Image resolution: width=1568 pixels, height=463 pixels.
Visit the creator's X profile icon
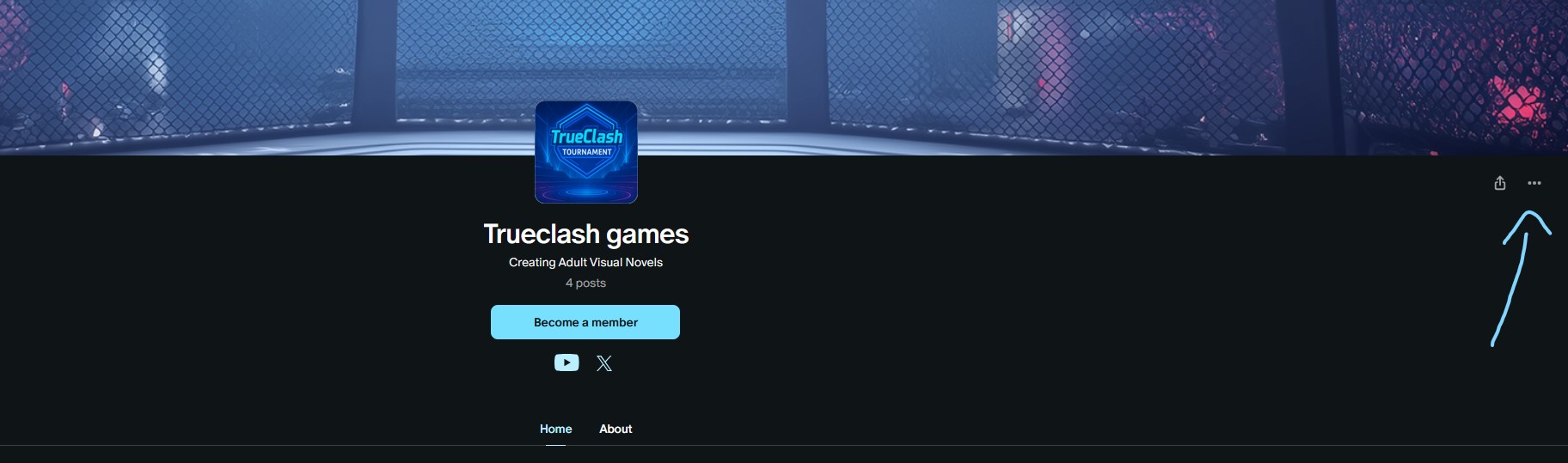[604, 363]
